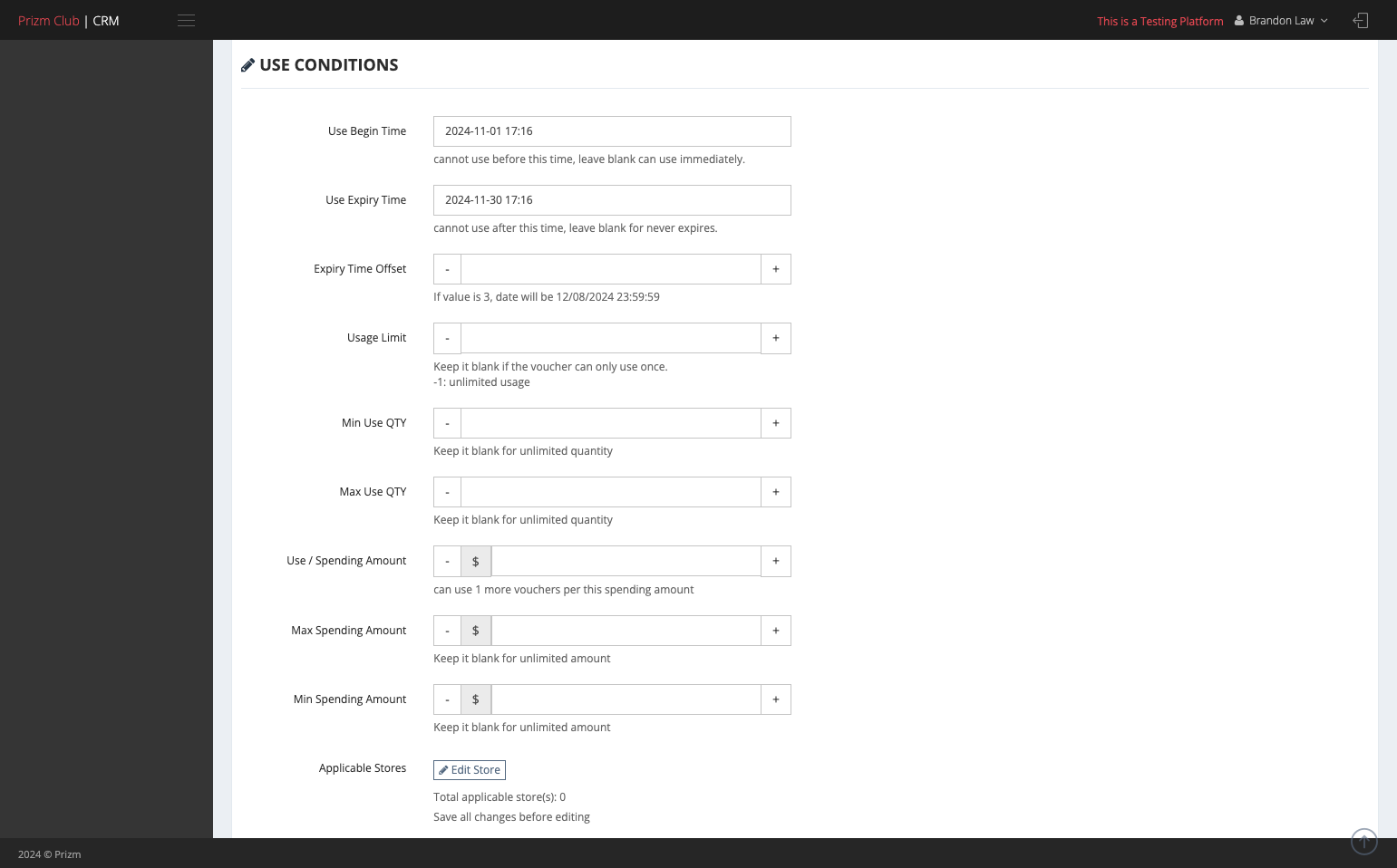The width and height of the screenshot is (1397, 868).
Task: Click the '2024 © Prizm' footer text
Action: (x=50, y=854)
